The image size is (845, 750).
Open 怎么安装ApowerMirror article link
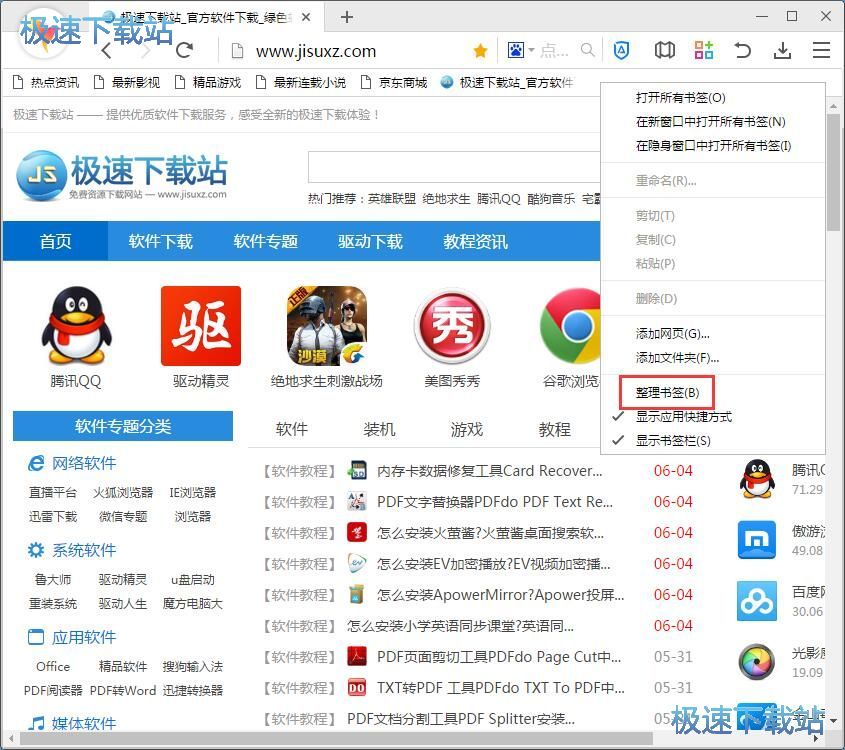(500, 595)
